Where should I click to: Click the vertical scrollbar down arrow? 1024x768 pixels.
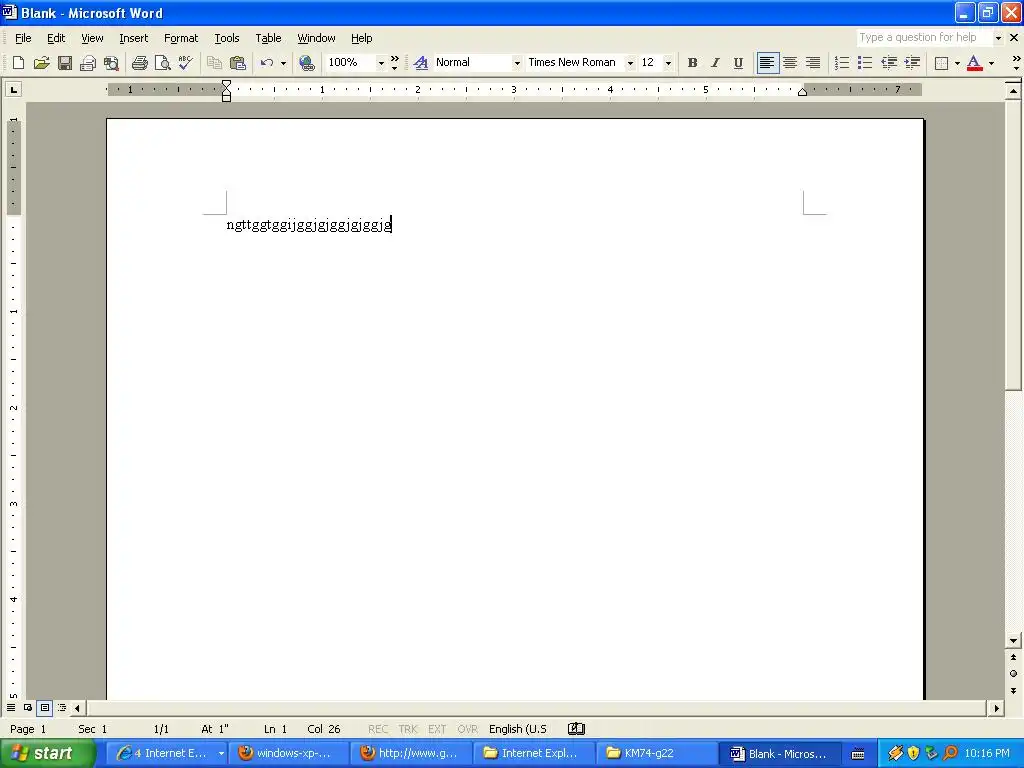point(1013,640)
